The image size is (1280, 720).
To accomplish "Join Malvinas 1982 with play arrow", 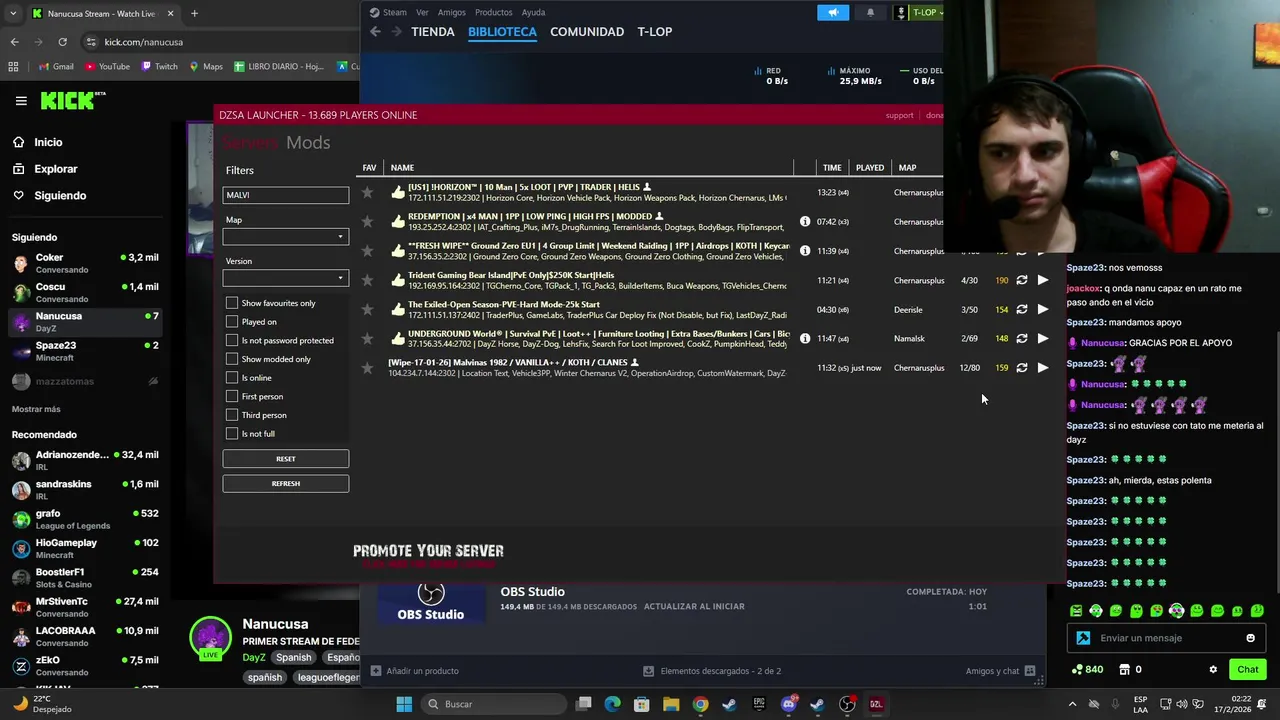I will click(1043, 368).
